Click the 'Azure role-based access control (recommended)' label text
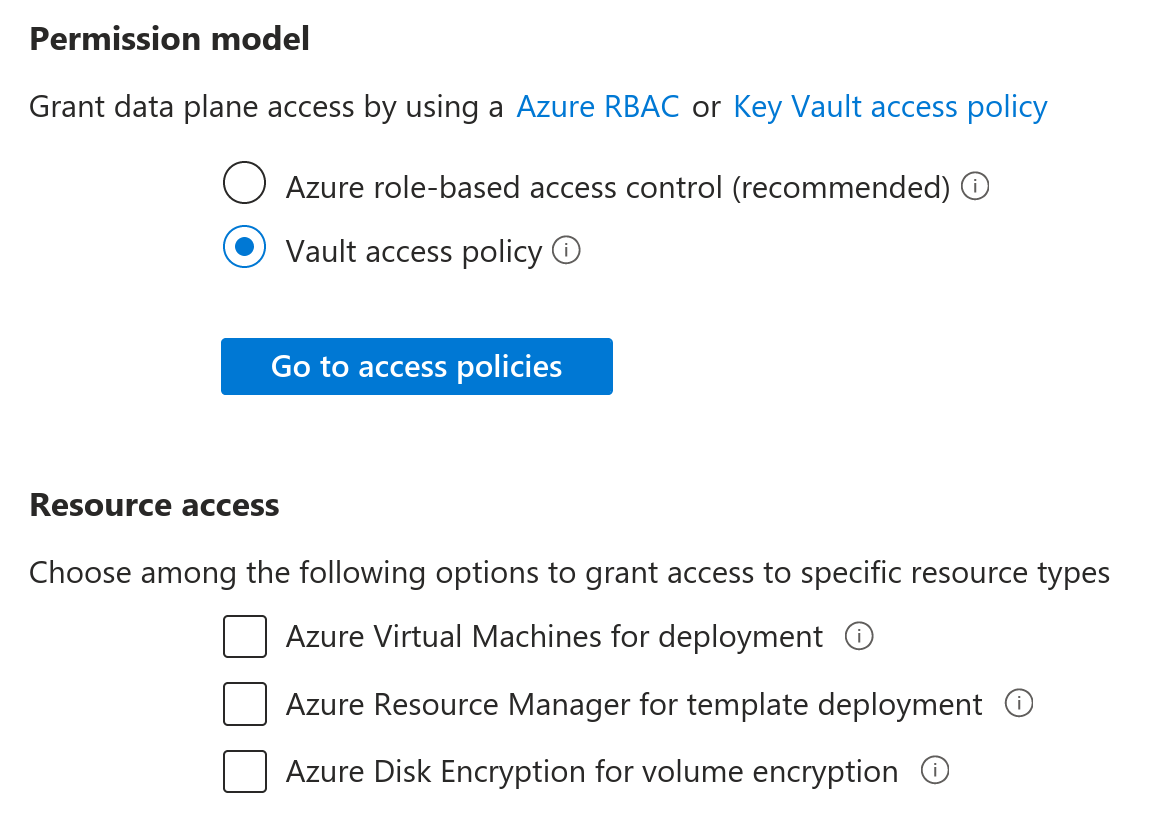 617,187
